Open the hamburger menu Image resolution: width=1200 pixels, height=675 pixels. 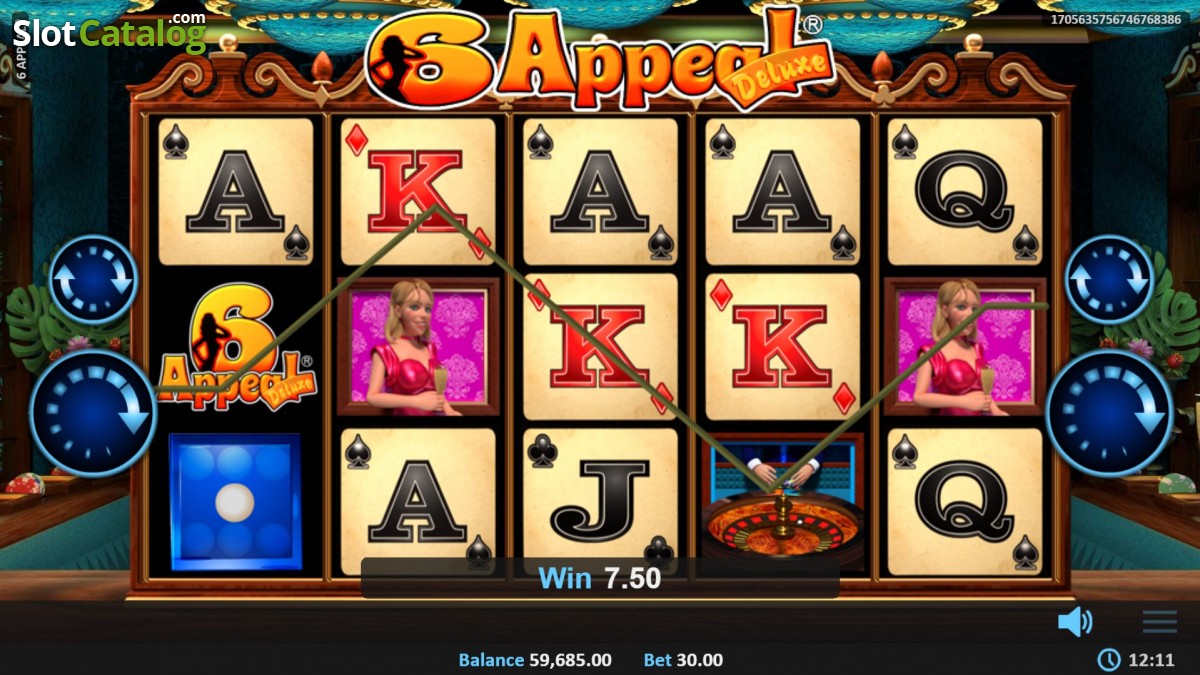click(x=1160, y=622)
